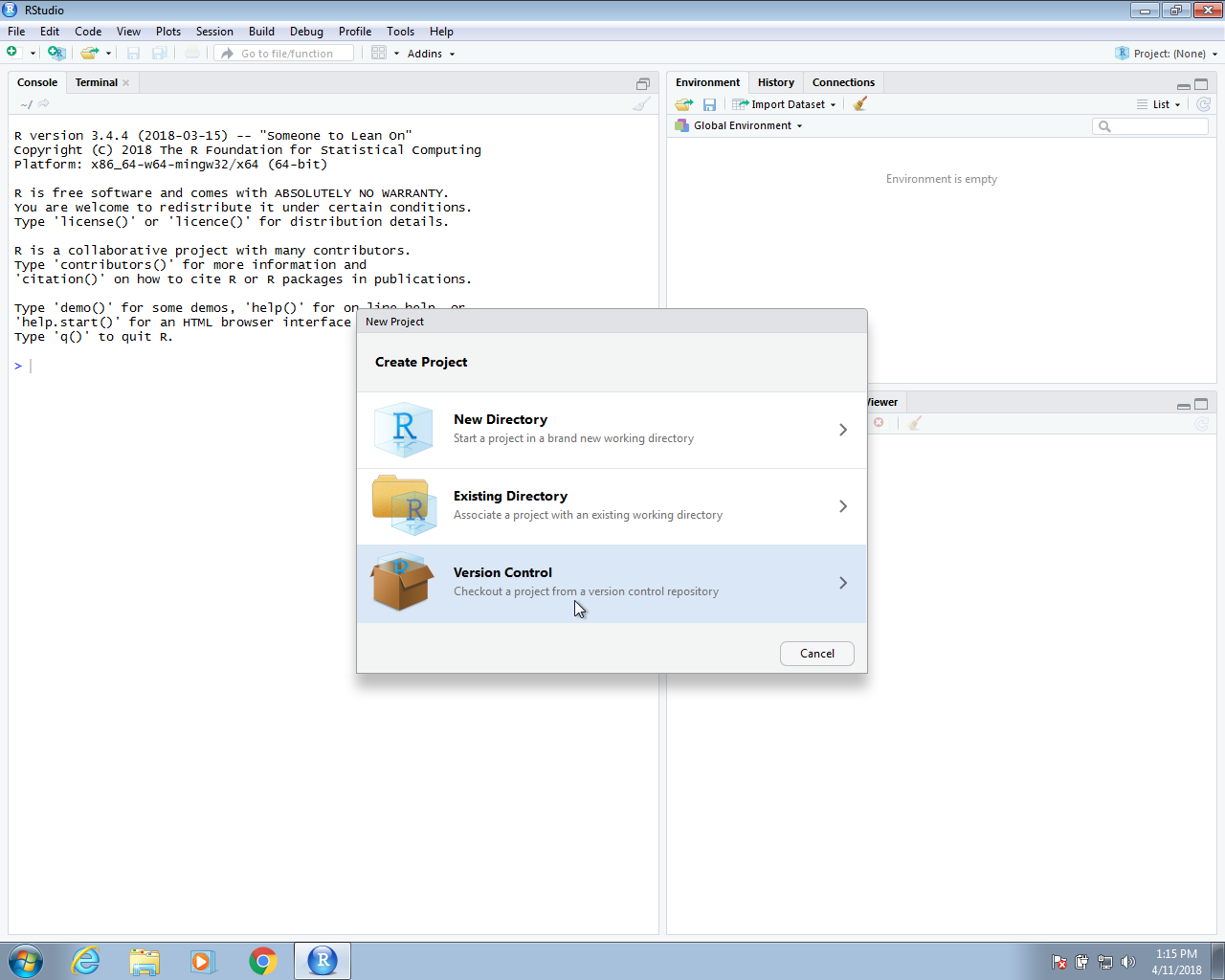Open the Session menu
The image size is (1225, 980).
point(214,32)
